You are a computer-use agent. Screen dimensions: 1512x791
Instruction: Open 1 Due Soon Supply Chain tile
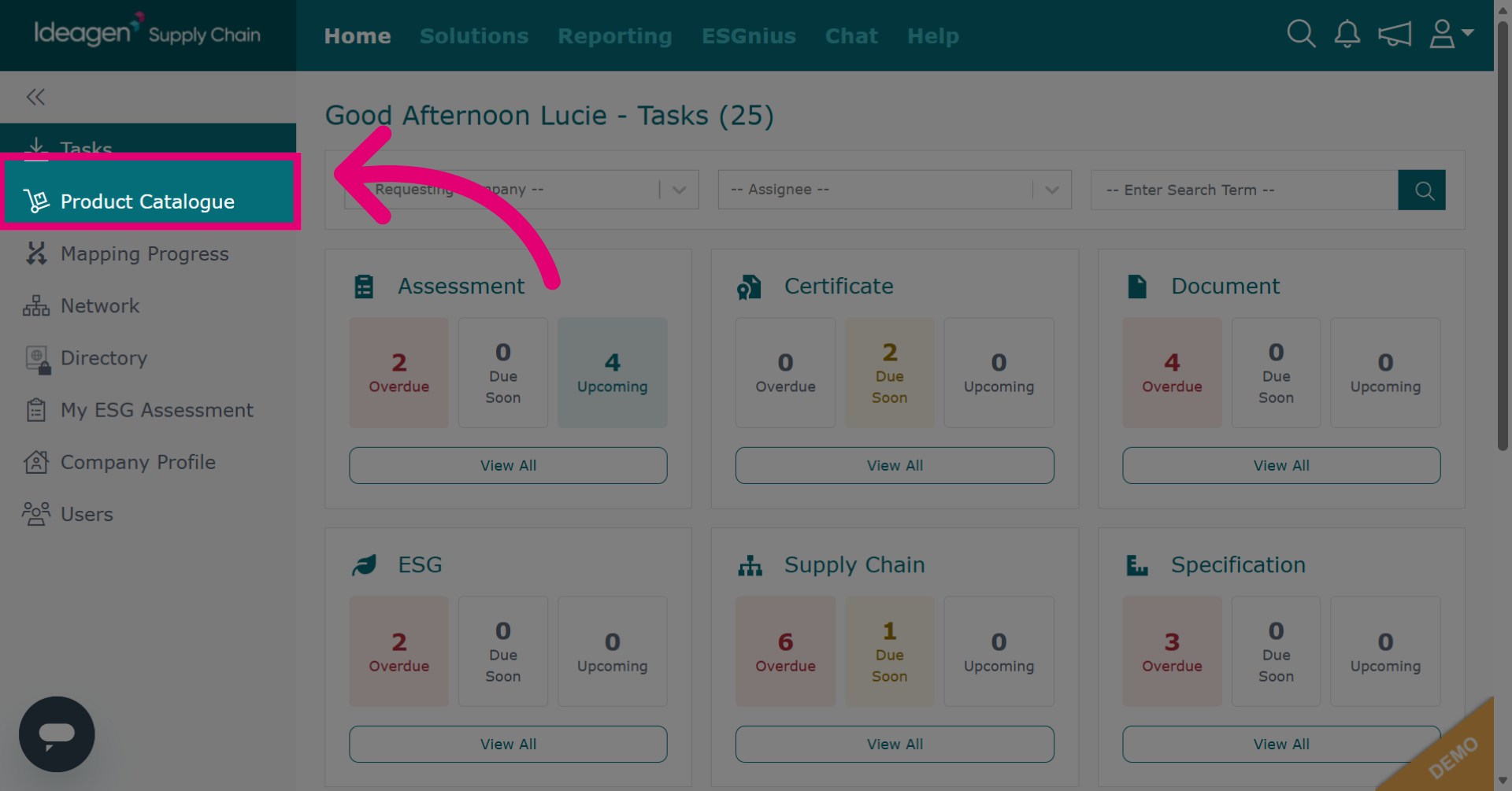890,651
